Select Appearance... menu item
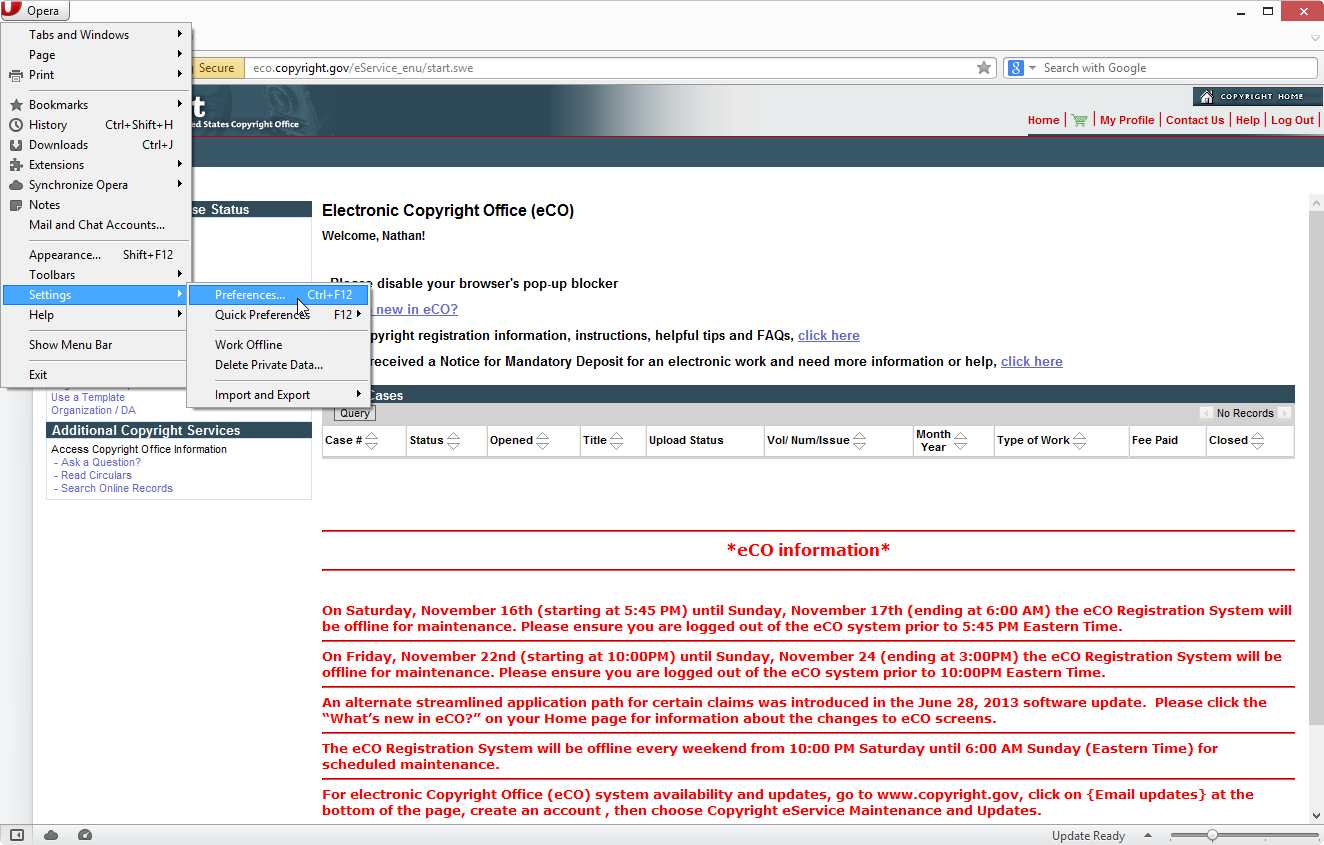This screenshot has height=845, width=1324. [x=96, y=255]
